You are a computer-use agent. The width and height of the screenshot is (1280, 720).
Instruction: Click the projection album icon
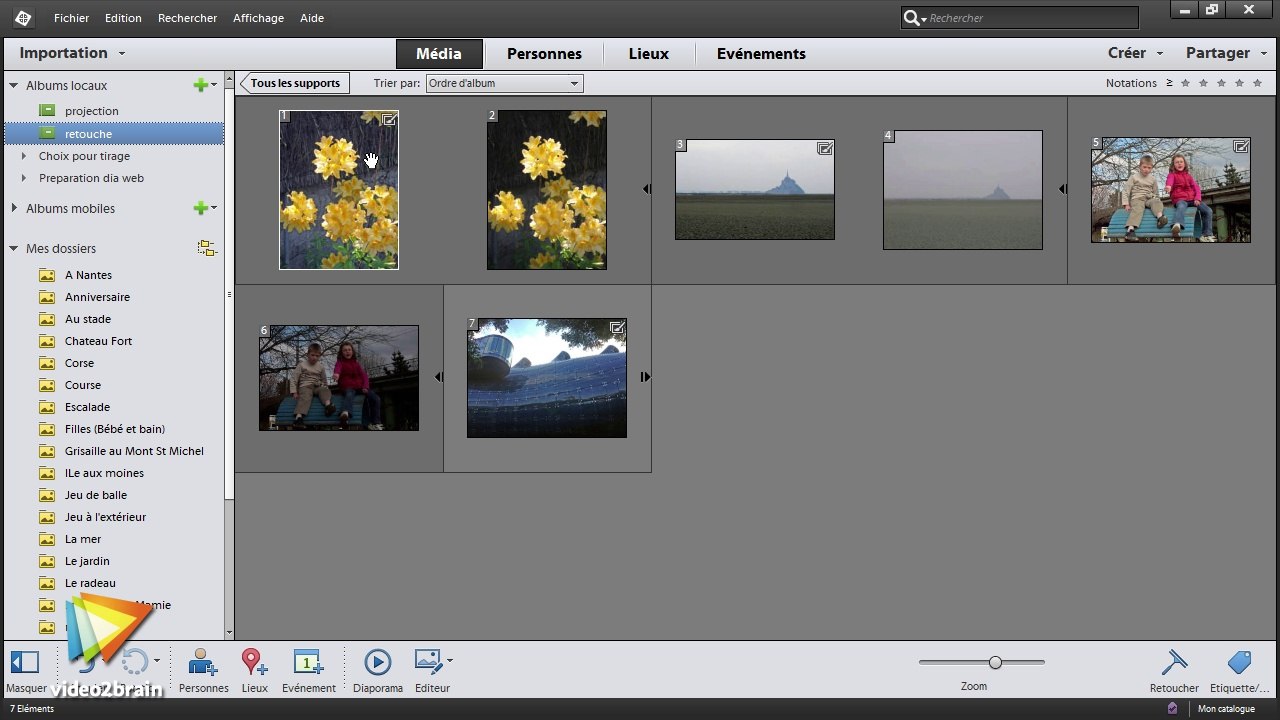click(47, 110)
